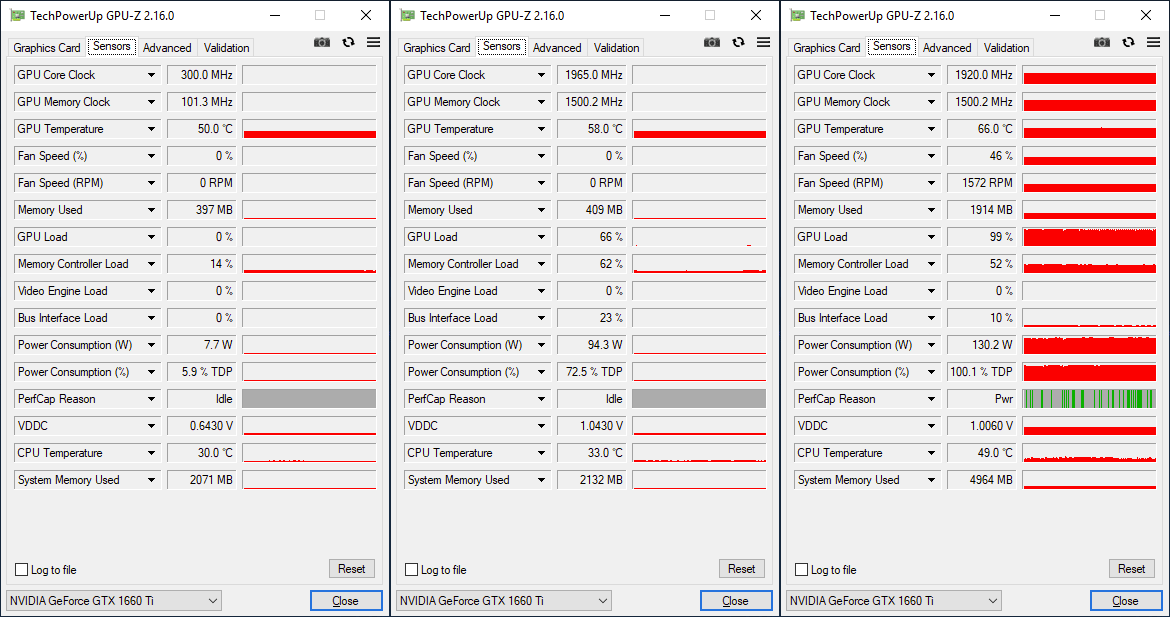Open the hamburger menu in leftmost GPU-Z window

point(373,42)
